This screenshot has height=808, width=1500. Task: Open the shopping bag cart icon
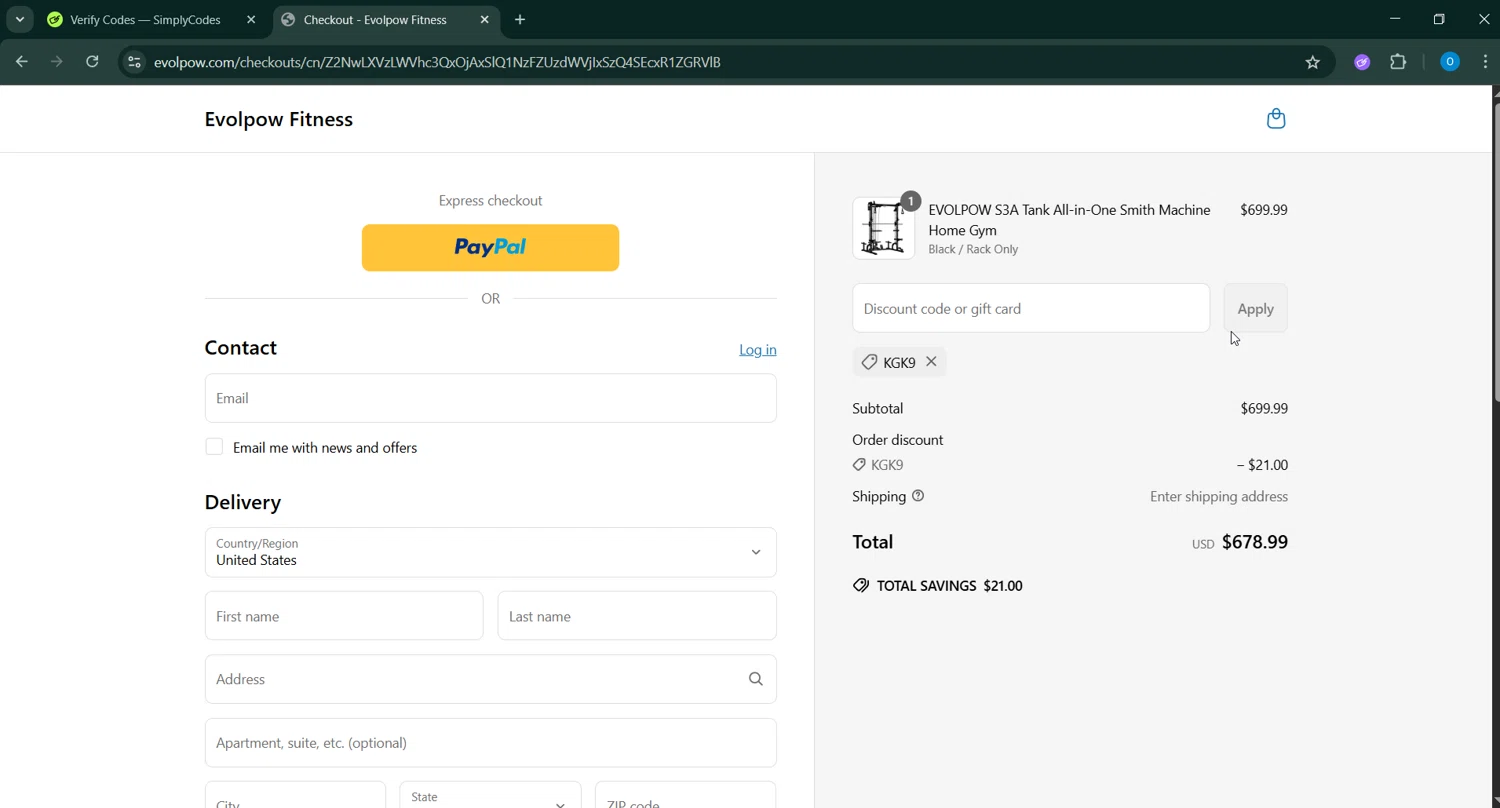tap(1275, 119)
